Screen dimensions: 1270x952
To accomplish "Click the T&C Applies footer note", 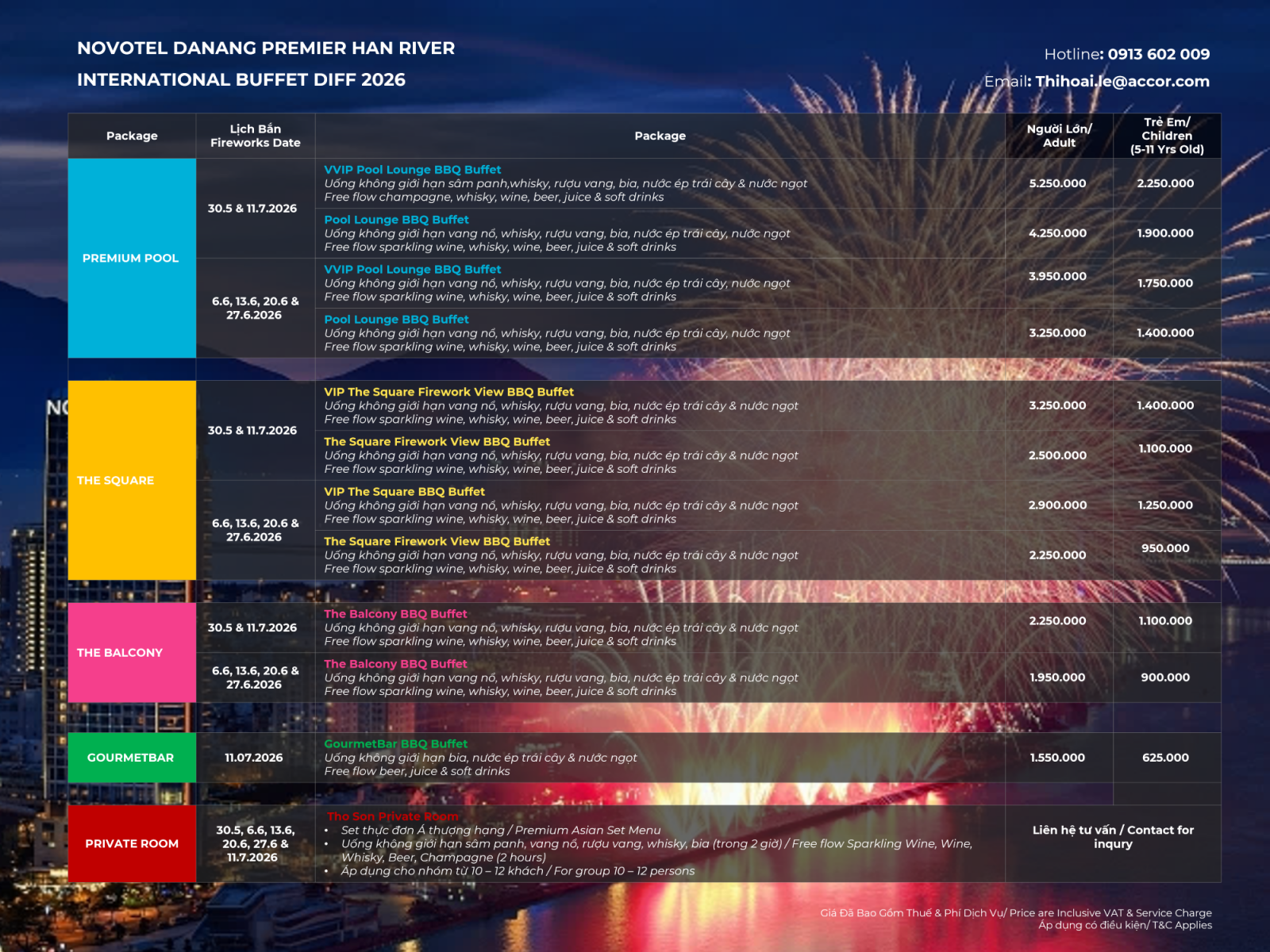I will 1125,925.
